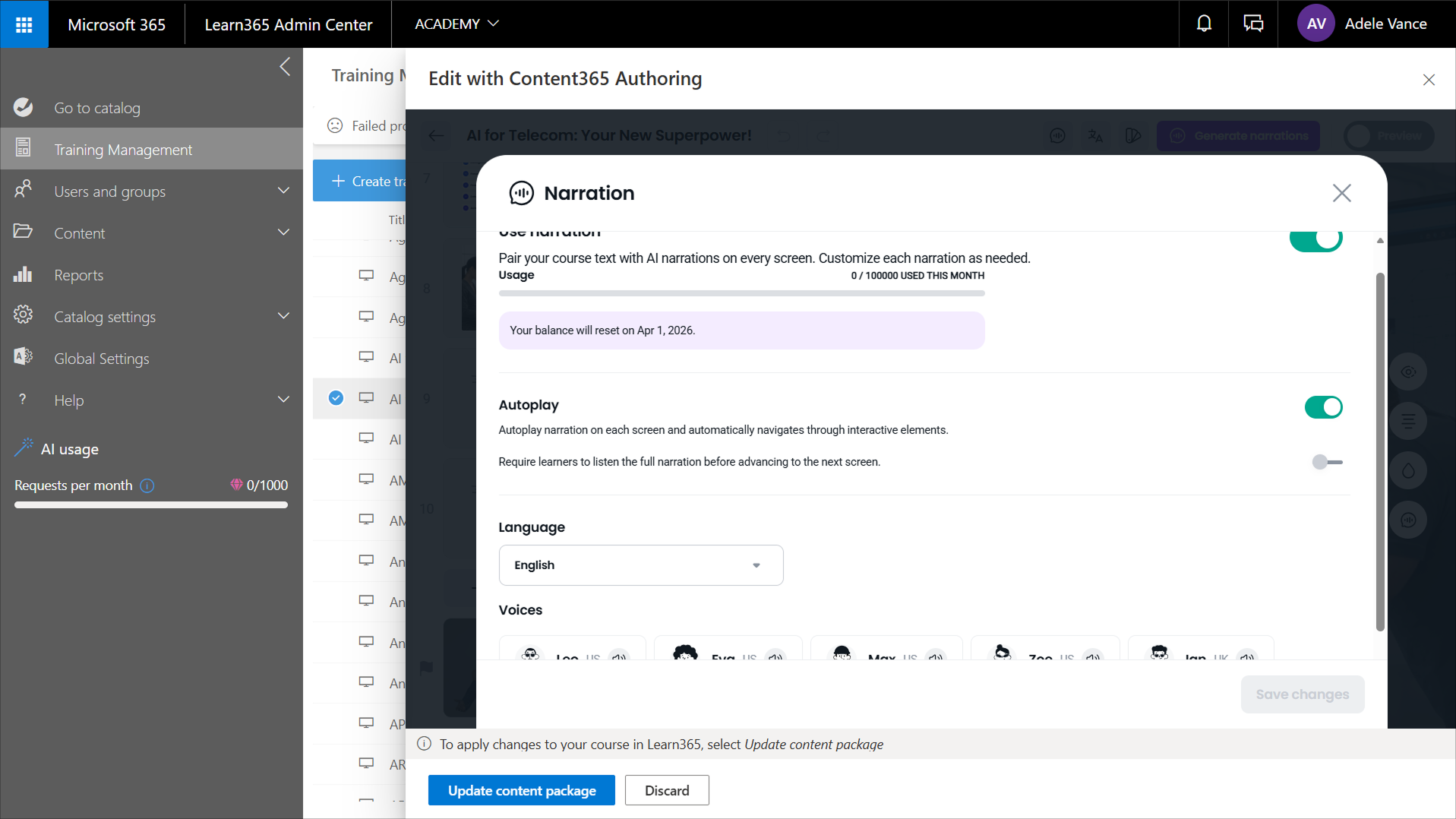Close the Content365 Authoring panel
This screenshot has width=1456, height=819.
tap(1428, 80)
